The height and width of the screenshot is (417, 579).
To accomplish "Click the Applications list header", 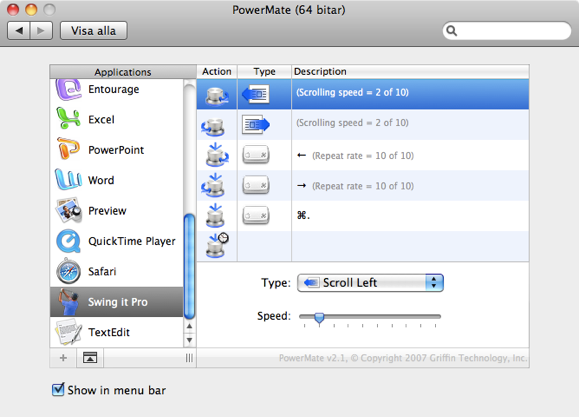I will pos(123,72).
